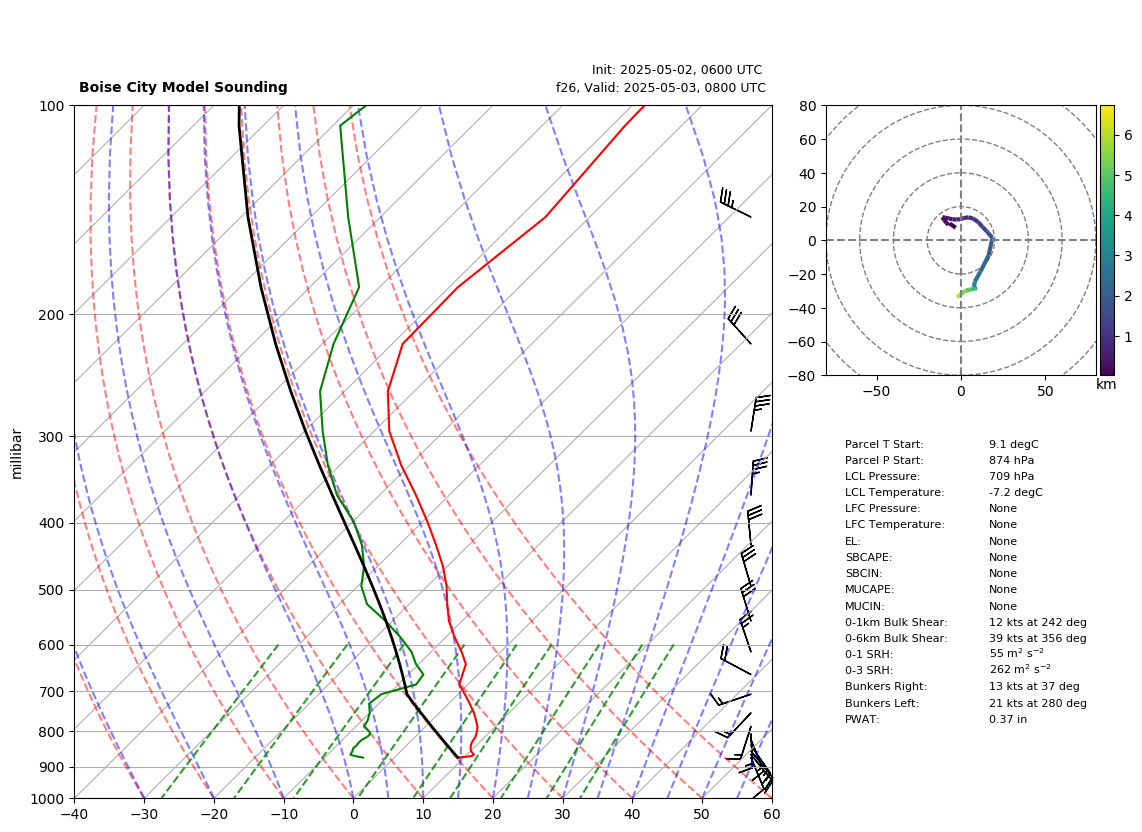Click the '300' pressure axis tick label
This screenshot has height=832, width=1142.
(x=53, y=437)
